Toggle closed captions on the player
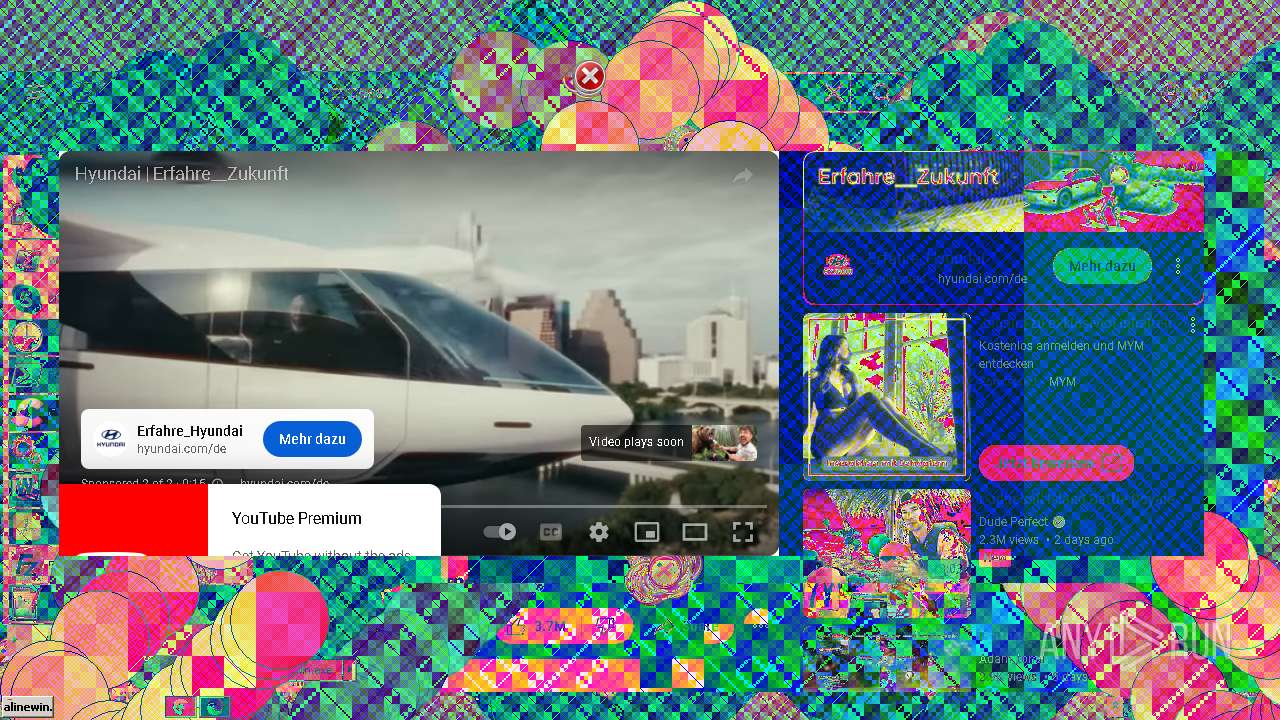 point(551,532)
